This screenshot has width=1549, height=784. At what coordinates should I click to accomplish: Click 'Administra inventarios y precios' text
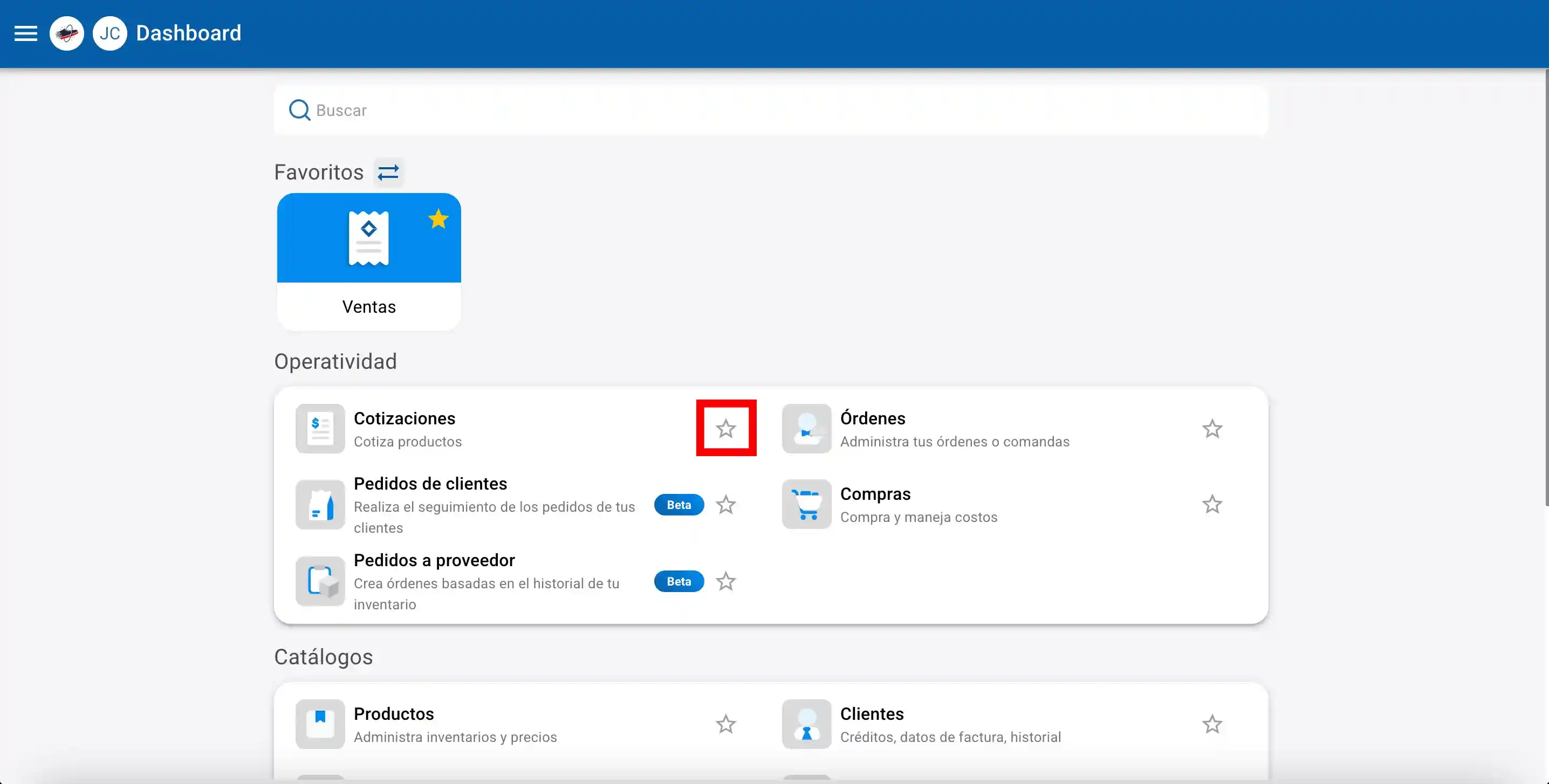[x=455, y=737]
